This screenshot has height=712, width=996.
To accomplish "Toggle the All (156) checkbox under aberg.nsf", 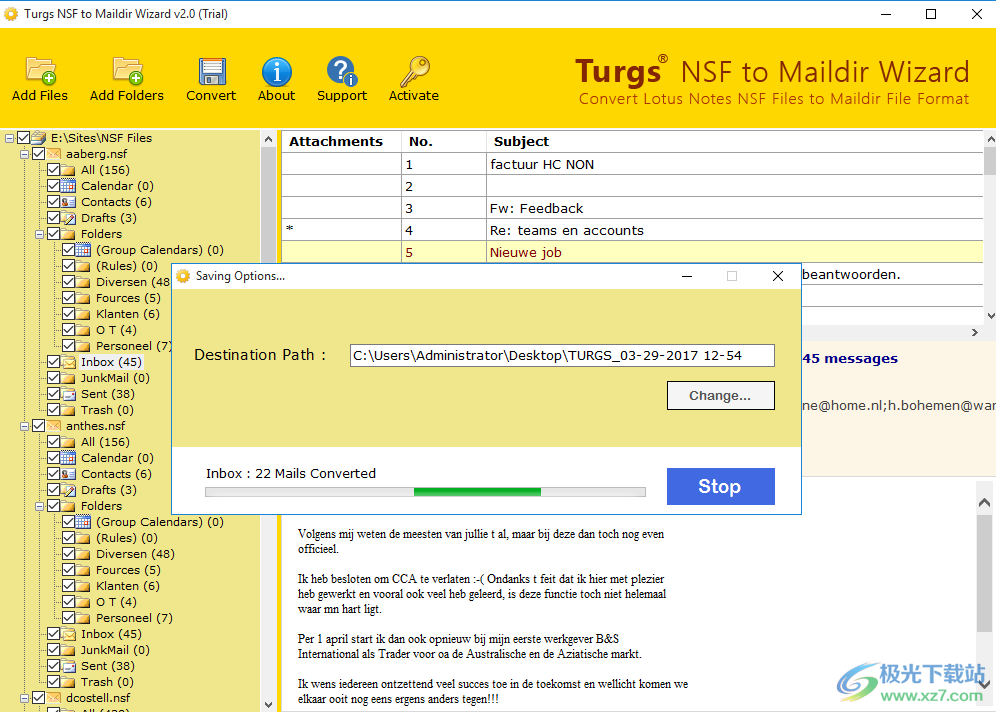I will (53, 170).
